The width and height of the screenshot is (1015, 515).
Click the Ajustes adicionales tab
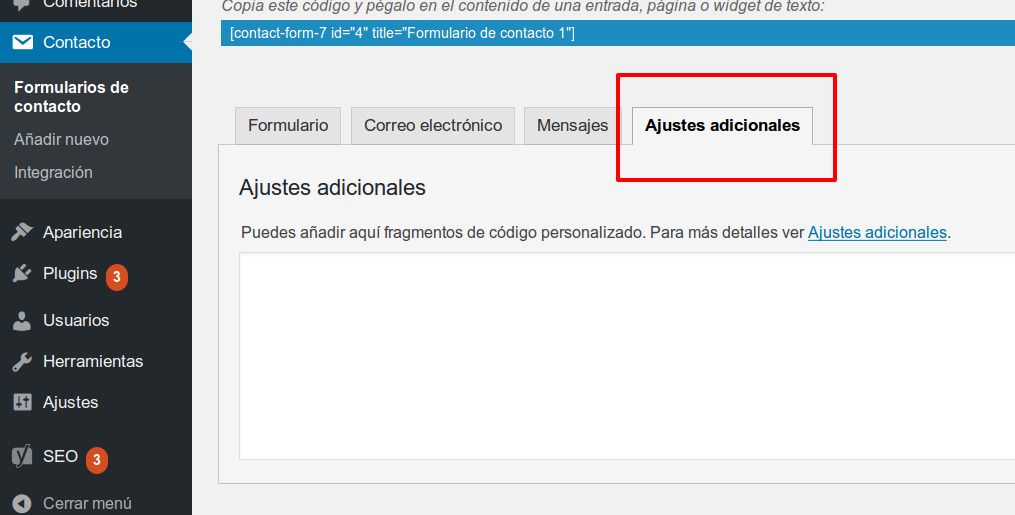(722, 126)
